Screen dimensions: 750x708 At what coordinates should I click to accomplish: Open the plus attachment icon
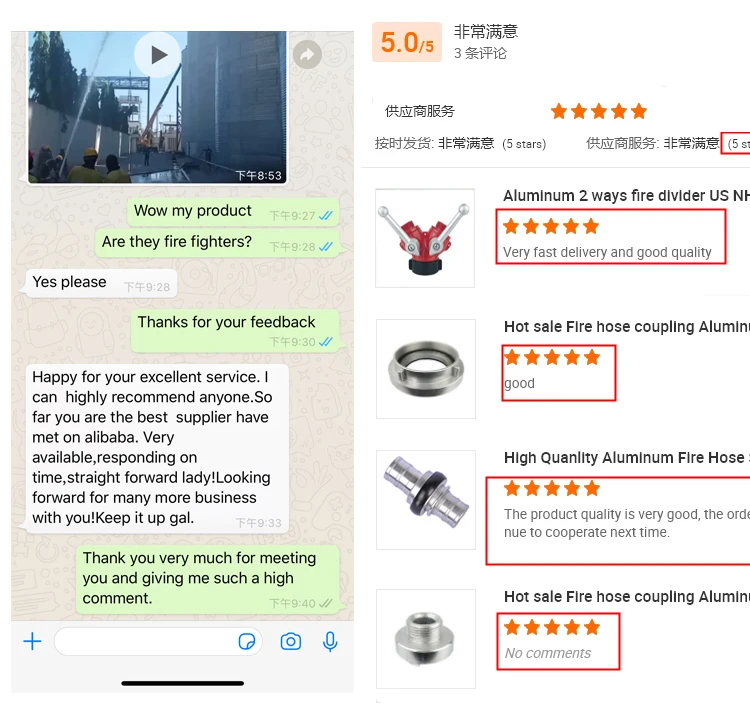pyautogui.click(x=33, y=641)
